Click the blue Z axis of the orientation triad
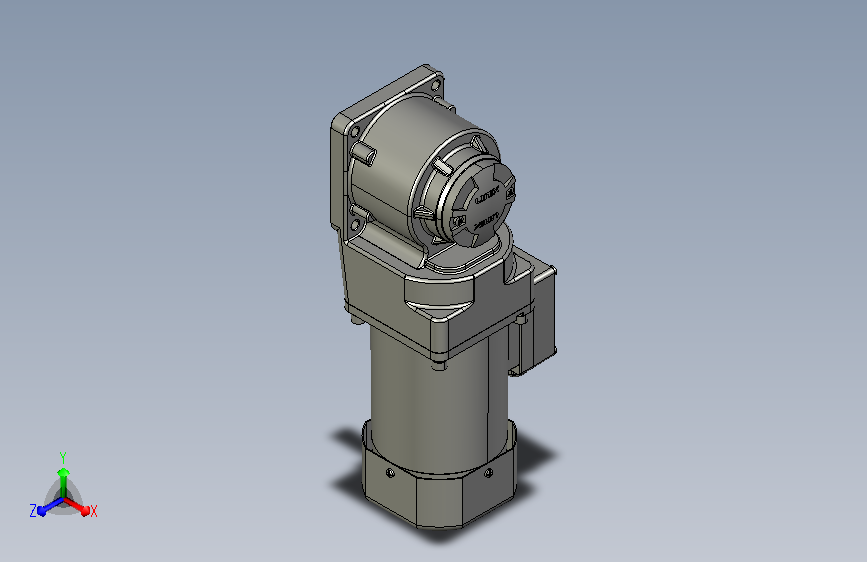867x562 pixels. [46, 507]
